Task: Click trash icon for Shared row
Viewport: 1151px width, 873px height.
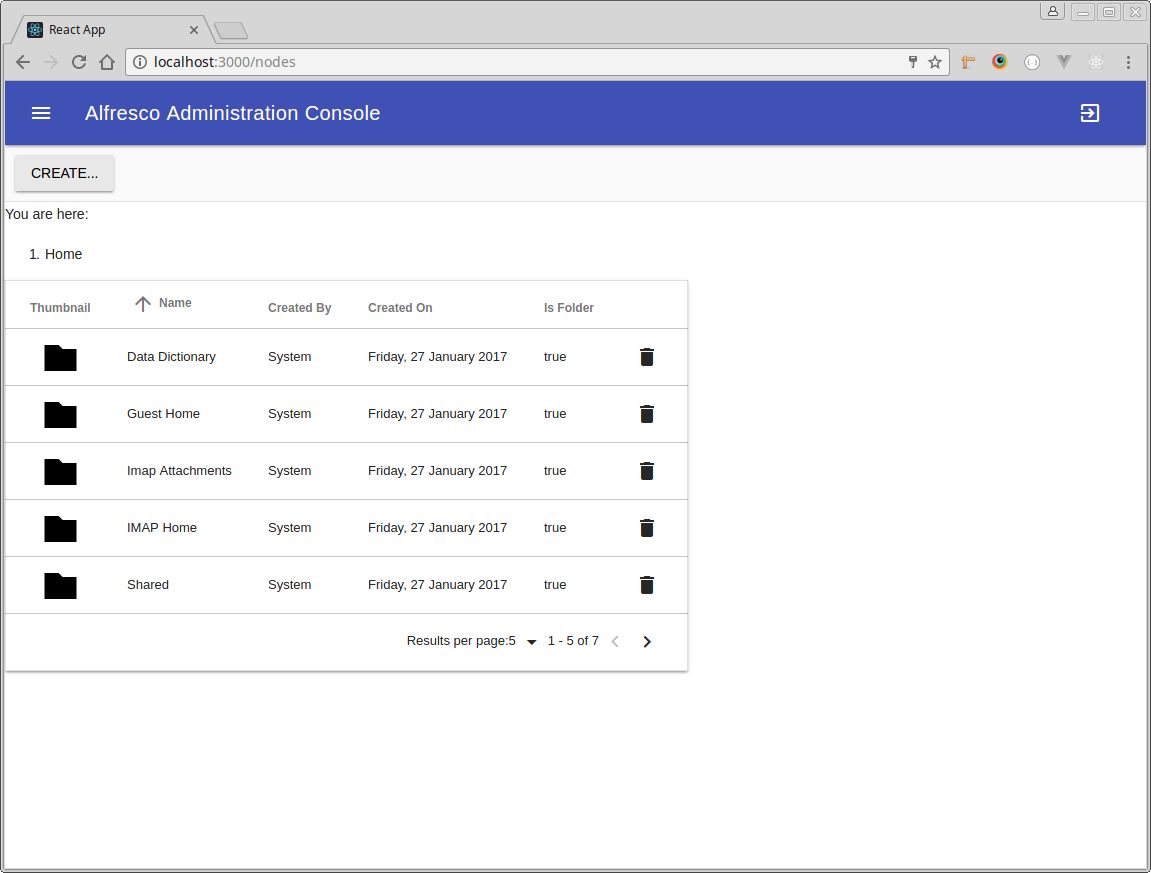Action: (x=647, y=585)
